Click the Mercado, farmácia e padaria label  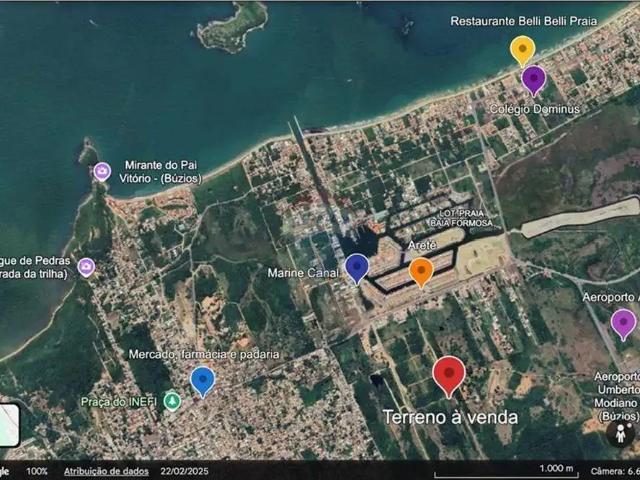click(204, 354)
